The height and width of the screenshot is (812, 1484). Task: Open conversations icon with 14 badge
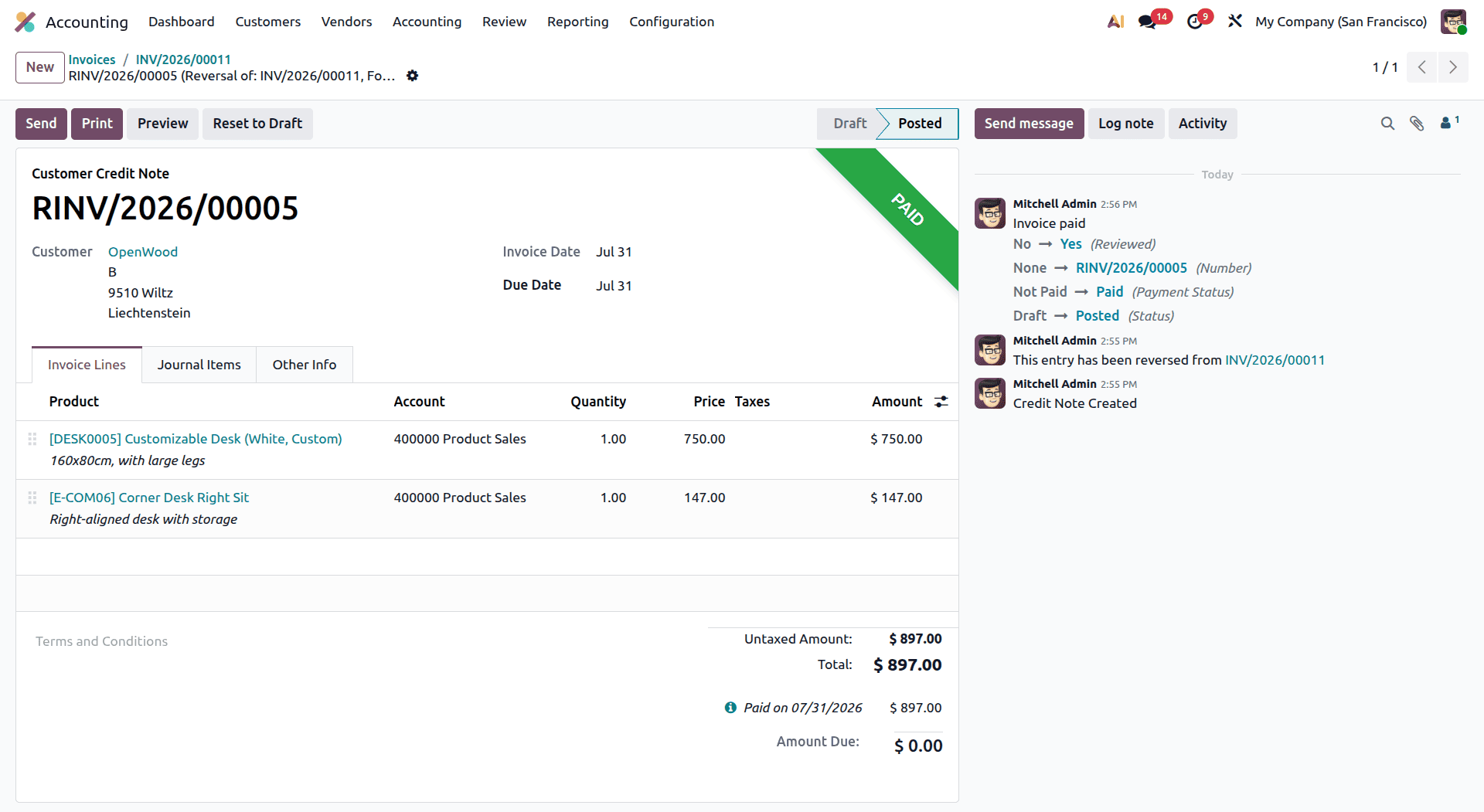(x=1148, y=22)
